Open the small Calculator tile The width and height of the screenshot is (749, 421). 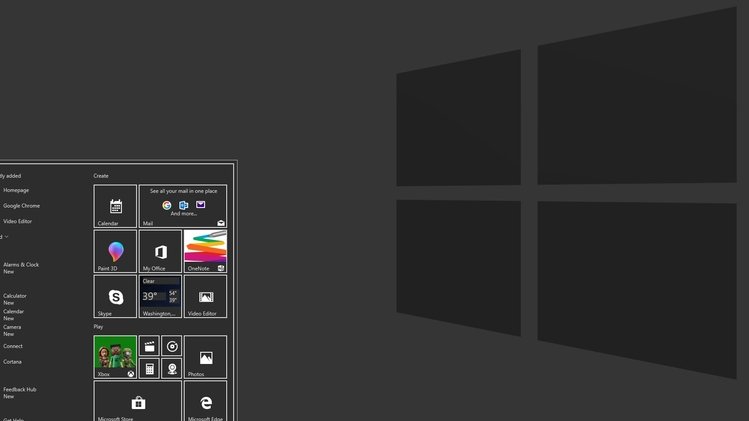point(149,368)
